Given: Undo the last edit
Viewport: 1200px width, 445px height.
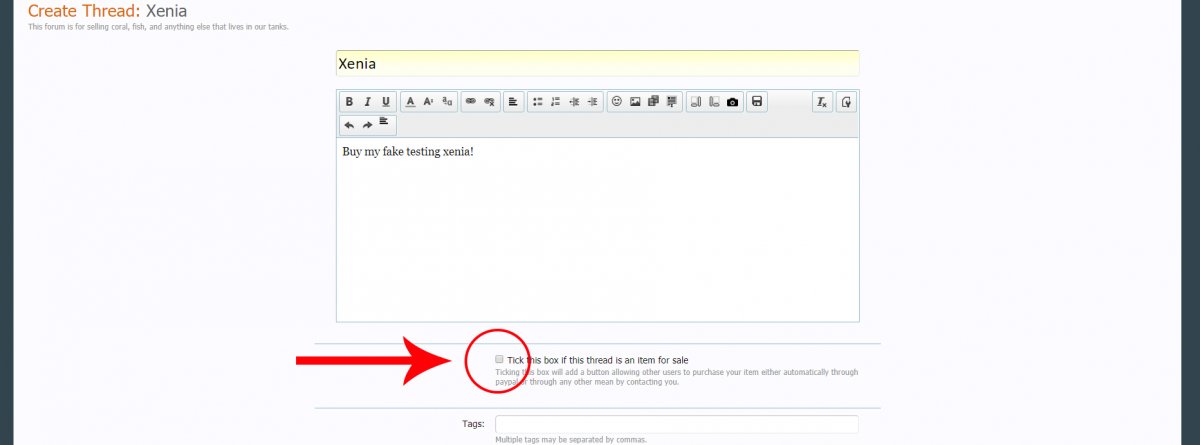Looking at the screenshot, I should point(349,125).
